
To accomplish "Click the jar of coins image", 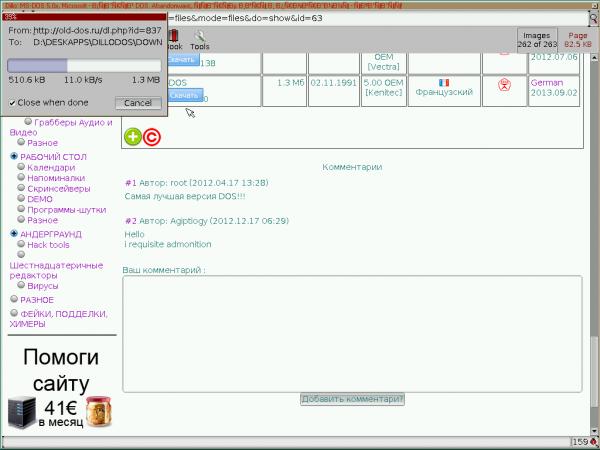I will point(98,412).
